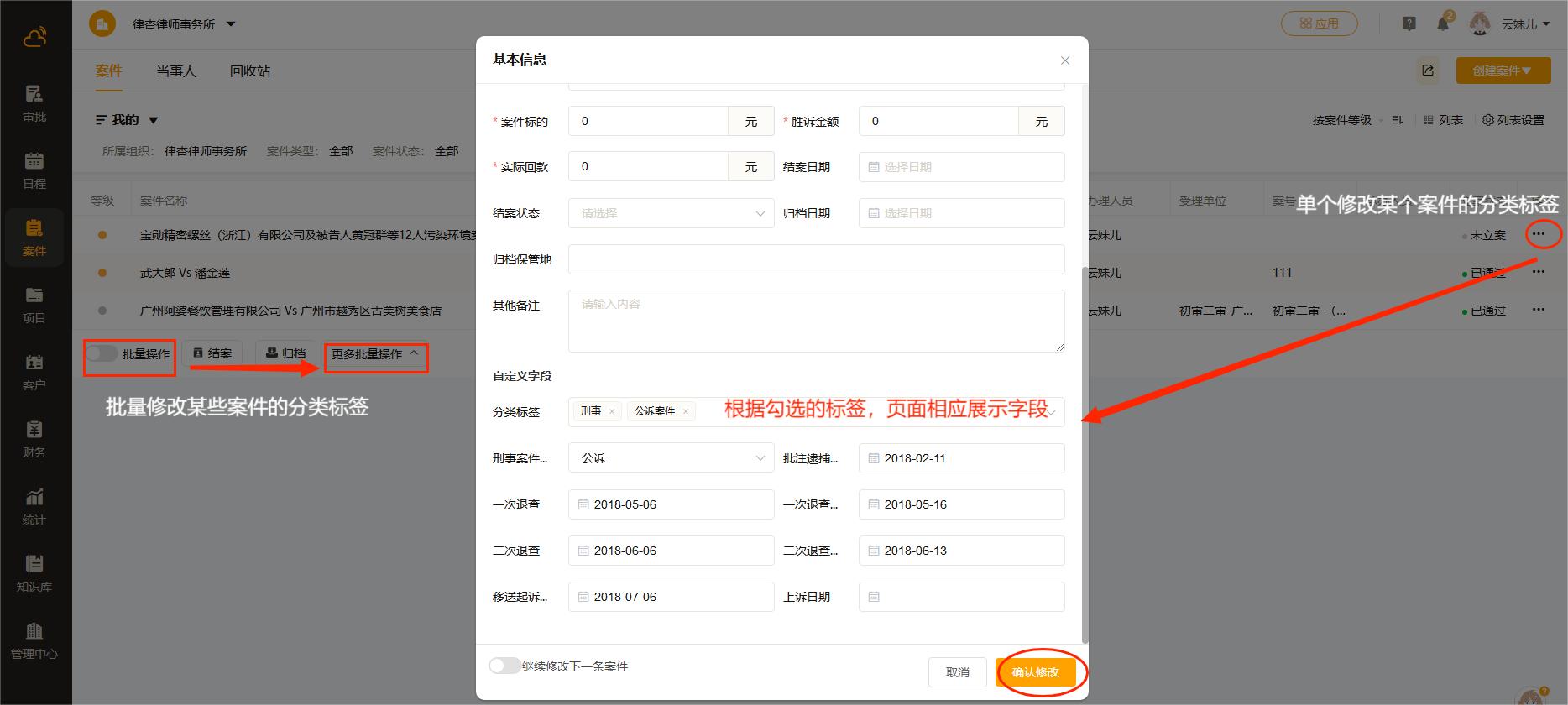Click the notification bell icon
Viewport: 1568px width, 705px height.
[1443, 24]
